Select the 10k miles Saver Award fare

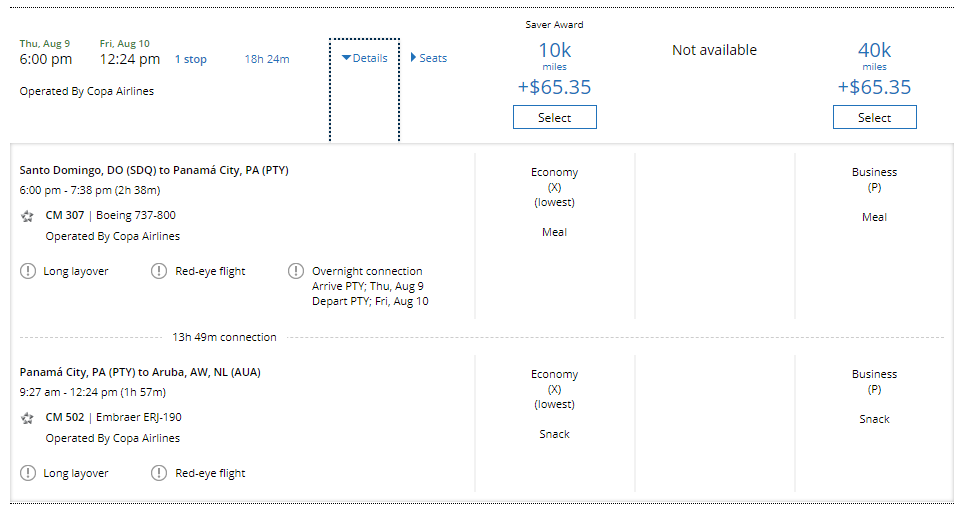pyautogui.click(x=554, y=118)
